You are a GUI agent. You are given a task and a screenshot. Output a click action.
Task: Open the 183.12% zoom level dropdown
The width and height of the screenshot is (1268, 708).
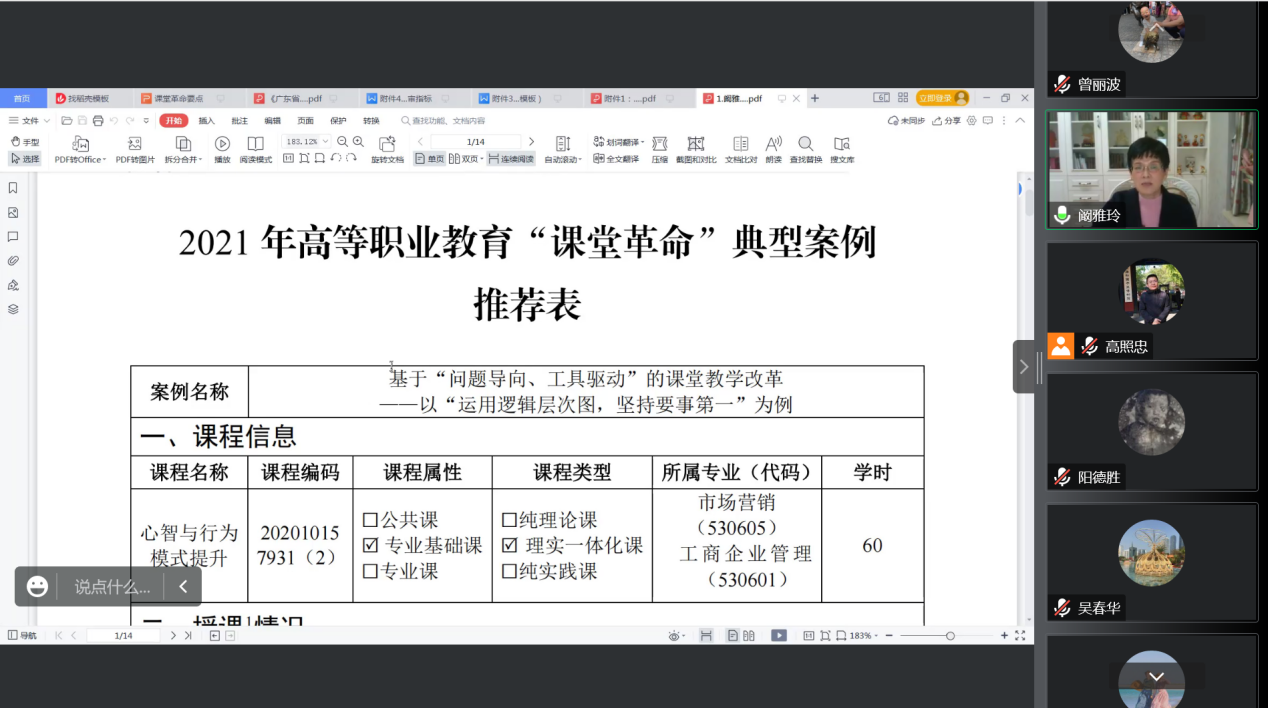tap(306, 142)
